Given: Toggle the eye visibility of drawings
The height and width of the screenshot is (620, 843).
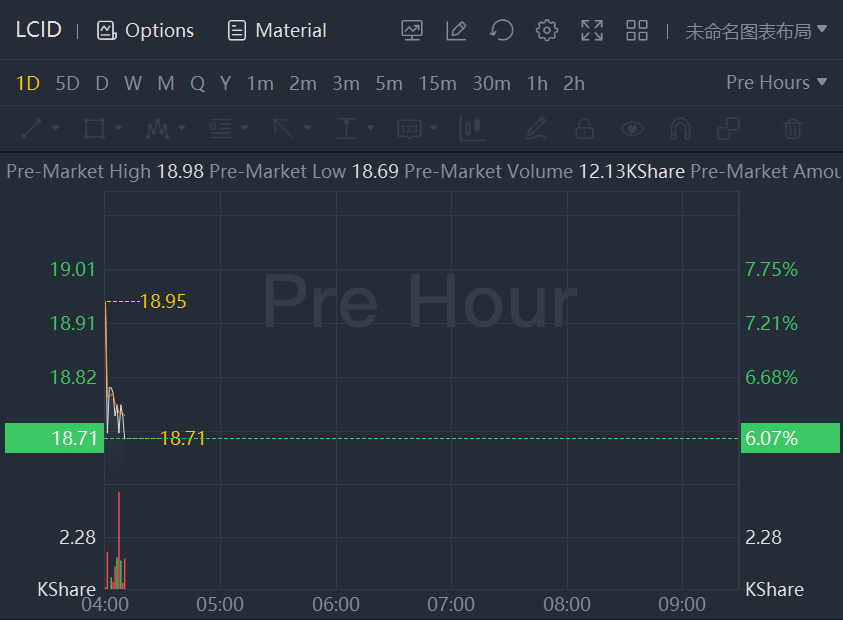Looking at the screenshot, I should coord(632,128).
